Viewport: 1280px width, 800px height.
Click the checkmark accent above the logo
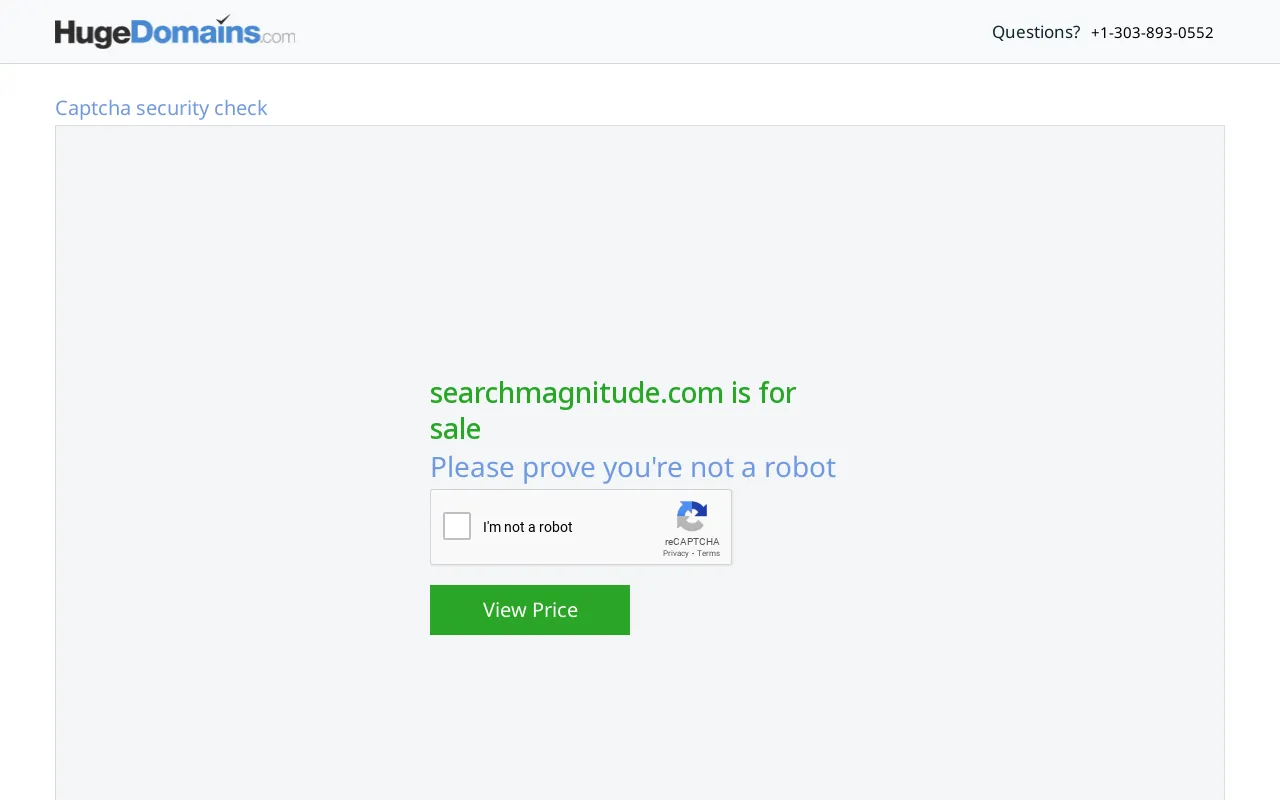pos(223,19)
